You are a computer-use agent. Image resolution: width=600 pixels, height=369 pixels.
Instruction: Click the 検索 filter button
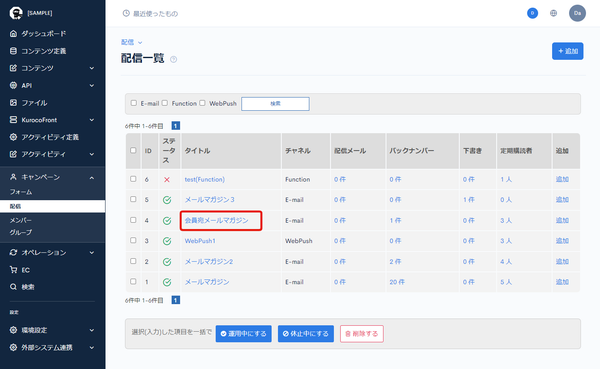click(275, 104)
